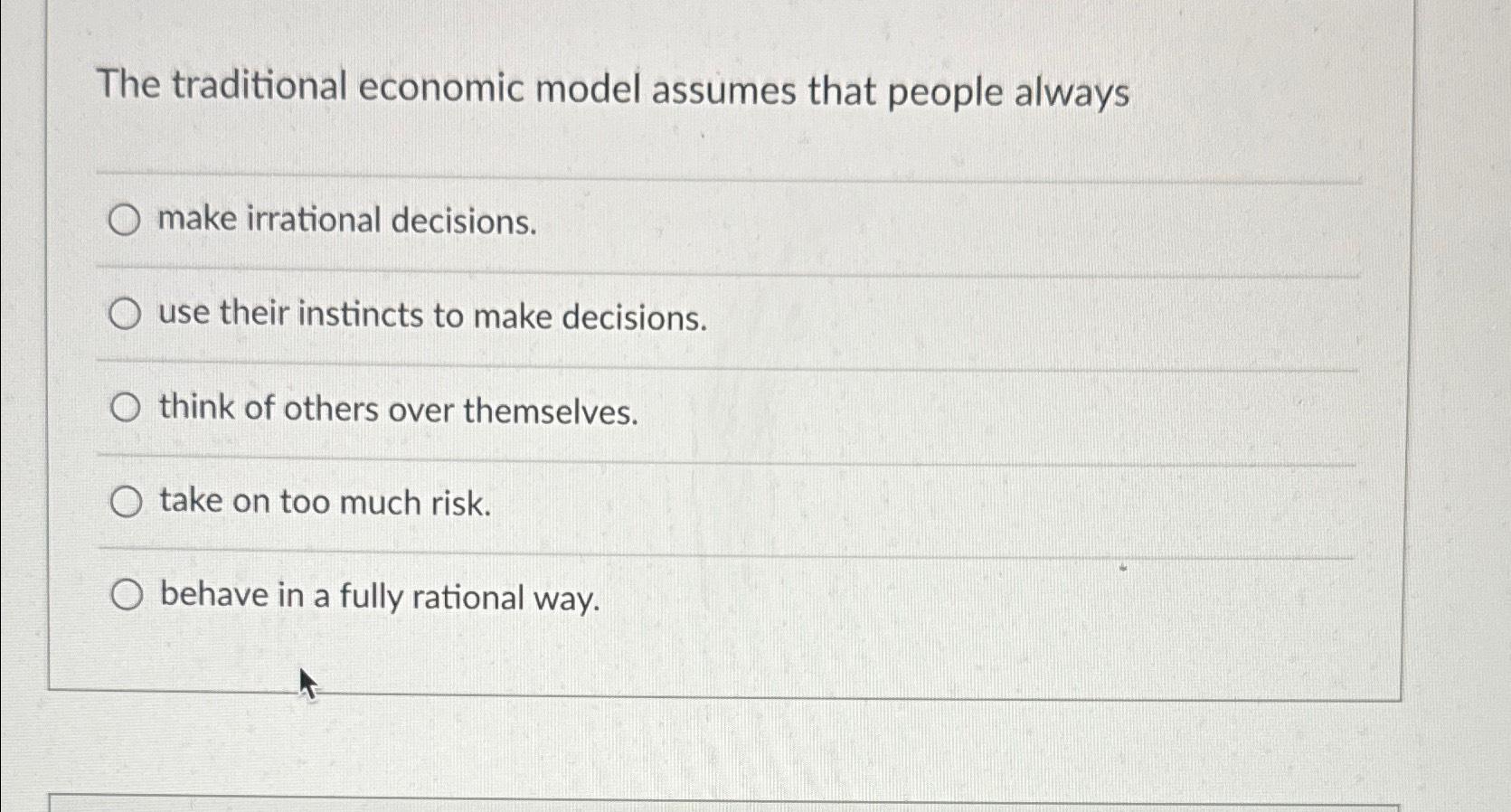Click the divider line under the question

coord(723,173)
